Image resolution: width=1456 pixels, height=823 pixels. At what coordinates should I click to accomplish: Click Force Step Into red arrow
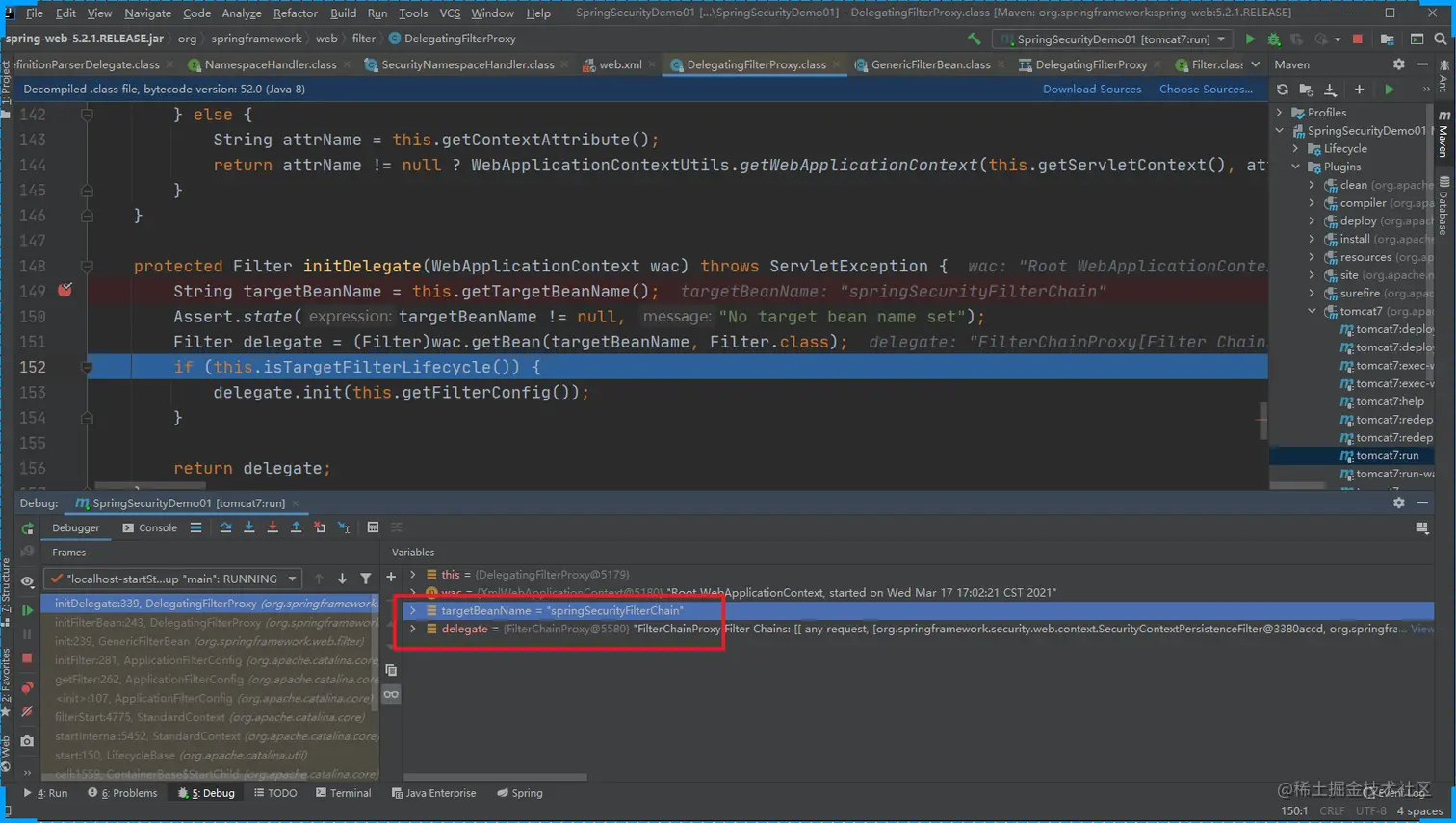273,527
